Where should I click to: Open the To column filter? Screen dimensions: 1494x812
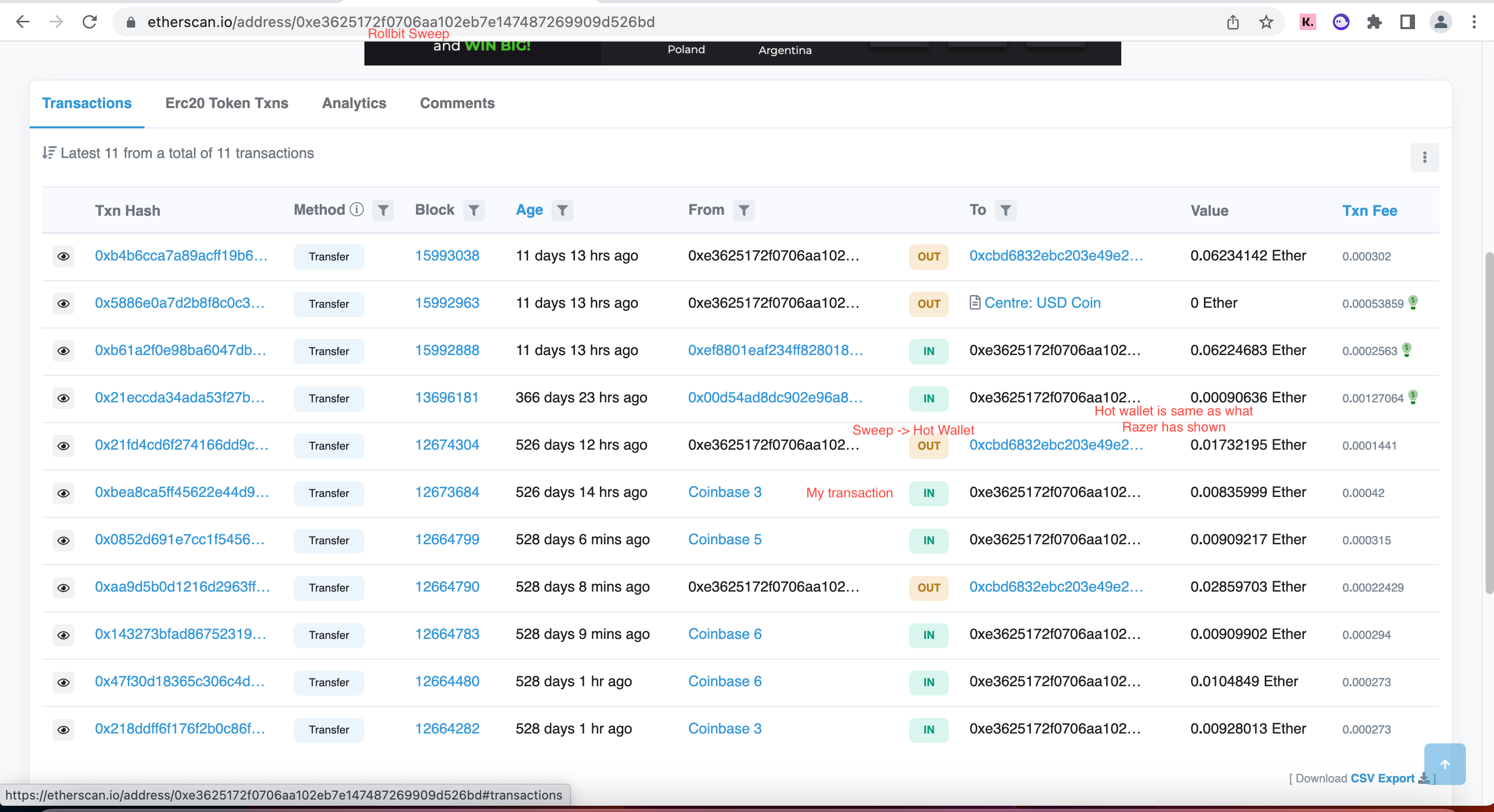1006,210
